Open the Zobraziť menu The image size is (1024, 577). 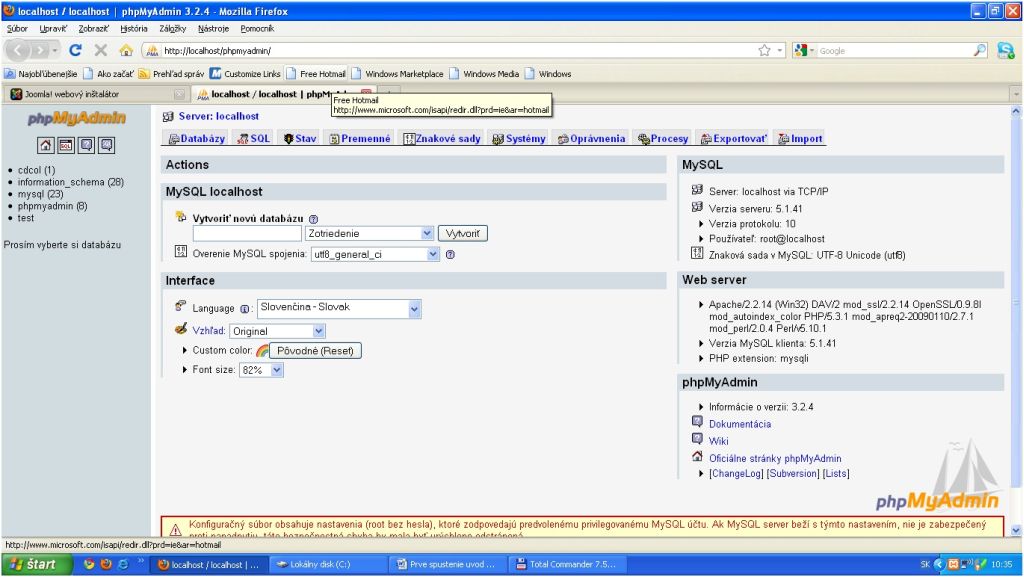(x=93, y=29)
